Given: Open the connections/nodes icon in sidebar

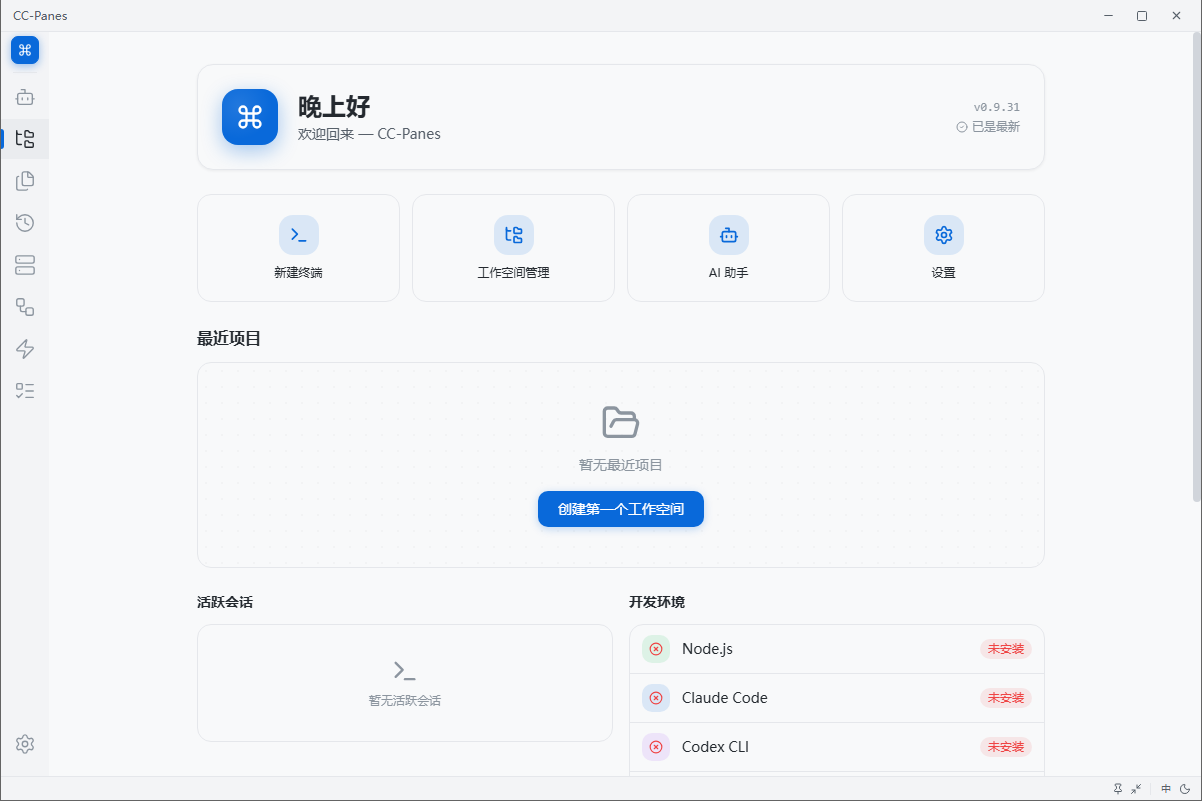Looking at the screenshot, I should 25,307.
